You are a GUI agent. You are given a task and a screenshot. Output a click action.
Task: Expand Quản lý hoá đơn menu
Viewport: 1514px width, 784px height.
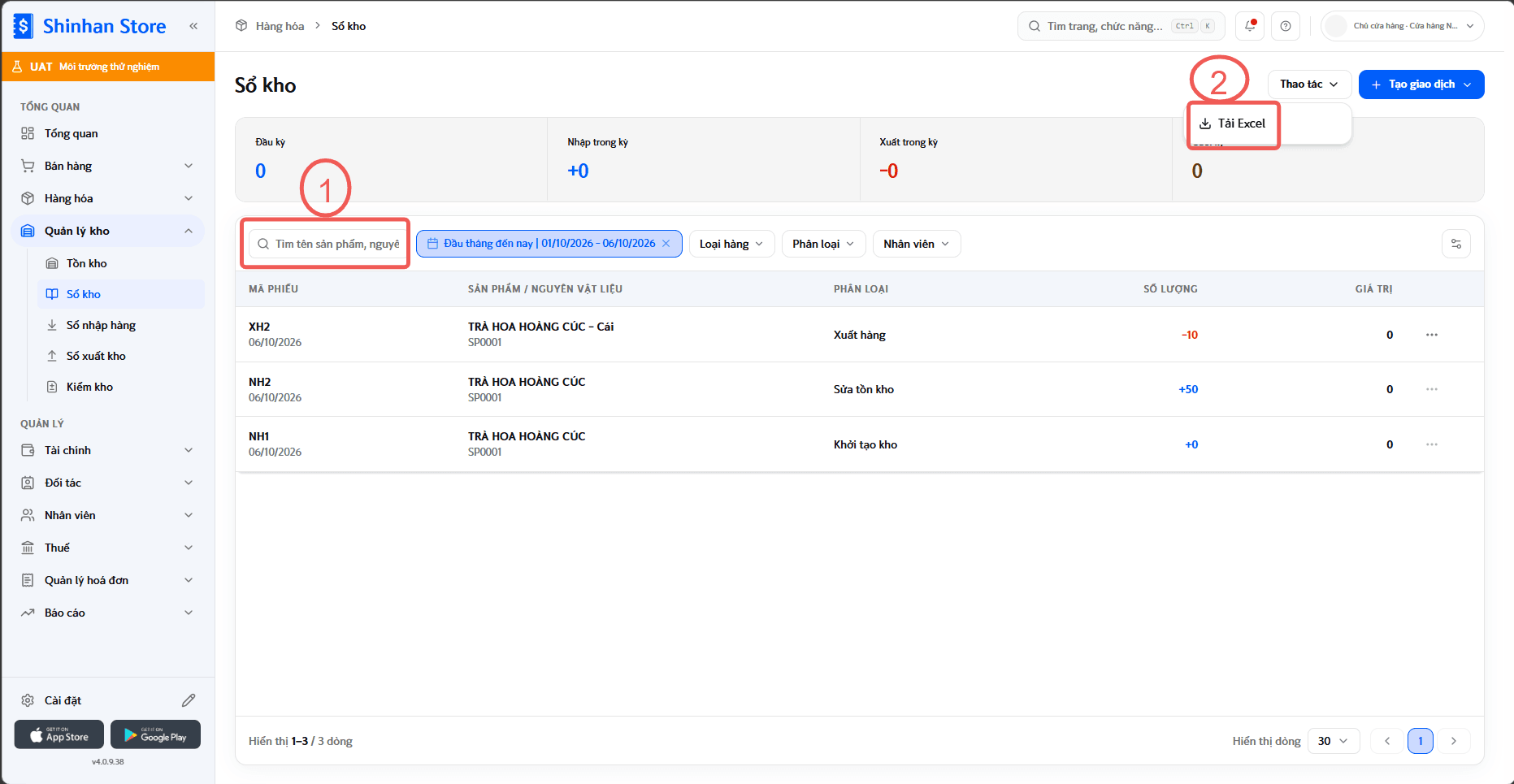click(108, 580)
